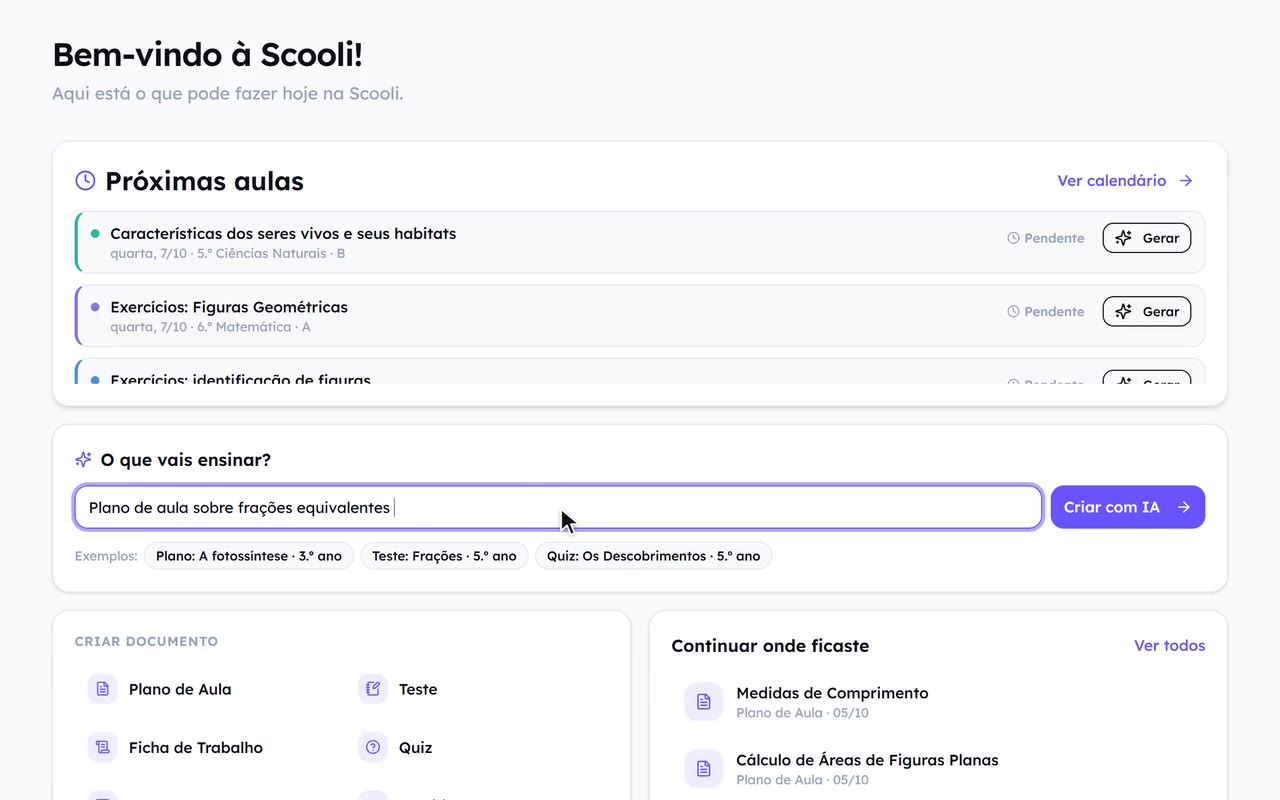Image resolution: width=1280 pixels, height=800 pixels.
Task: Open the Medidas de Comprimento lesson plan
Action: [938, 702]
